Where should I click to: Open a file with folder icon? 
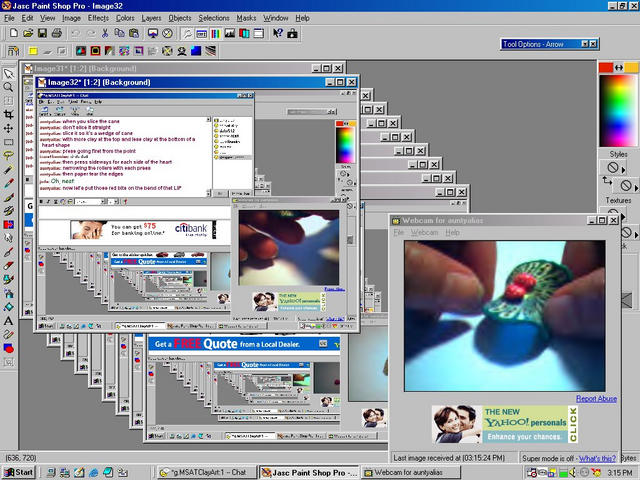[28, 33]
